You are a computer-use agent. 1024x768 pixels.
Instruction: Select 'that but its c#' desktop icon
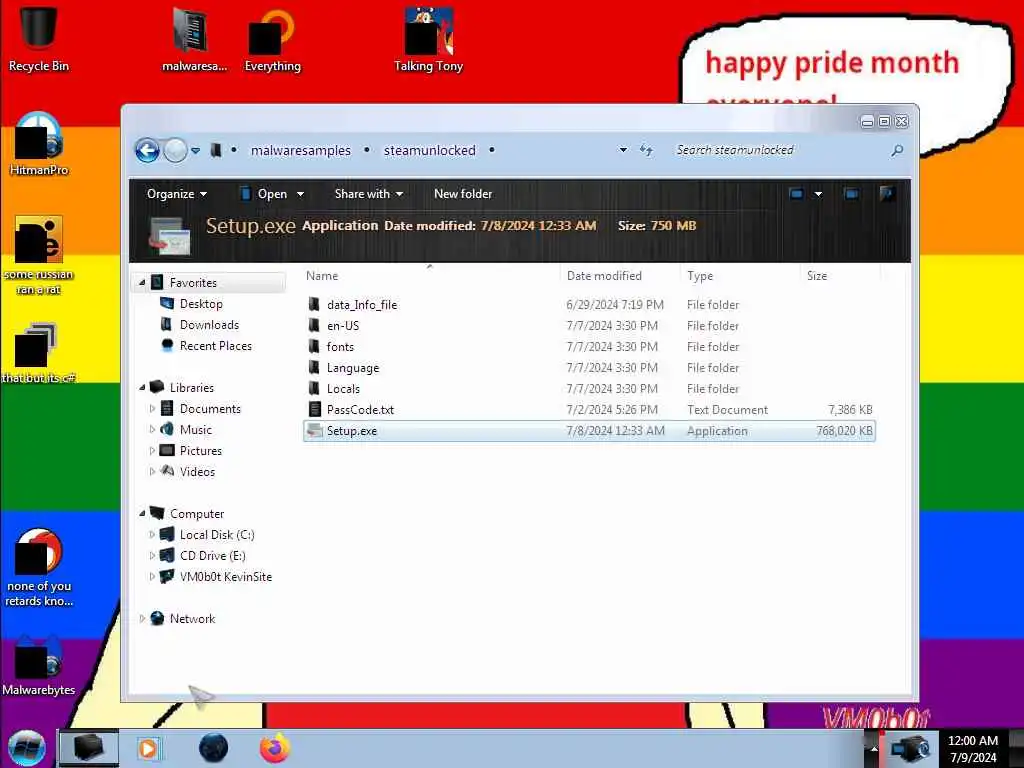click(39, 353)
